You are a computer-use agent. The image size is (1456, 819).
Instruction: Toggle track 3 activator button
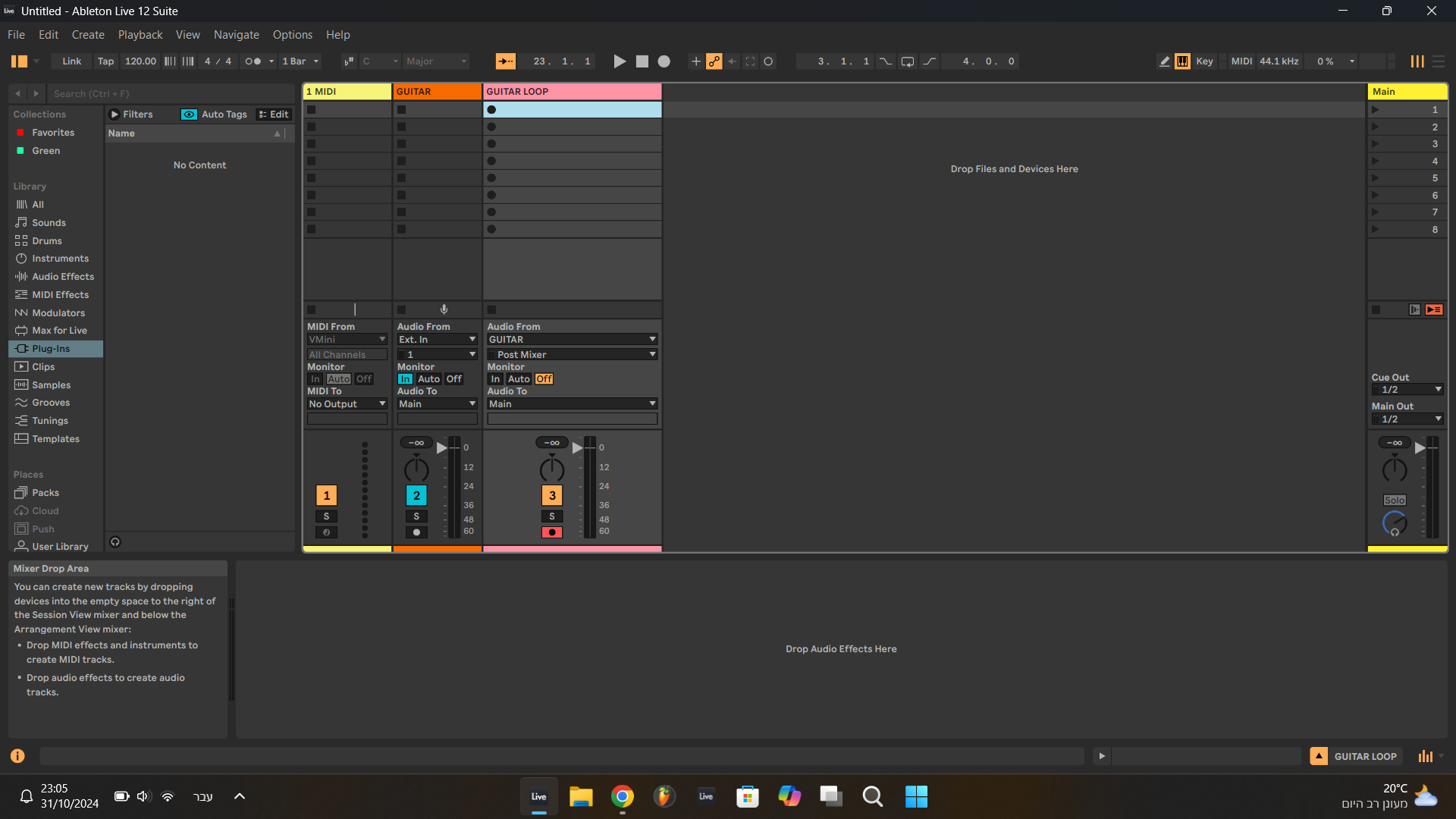click(x=552, y=496)
